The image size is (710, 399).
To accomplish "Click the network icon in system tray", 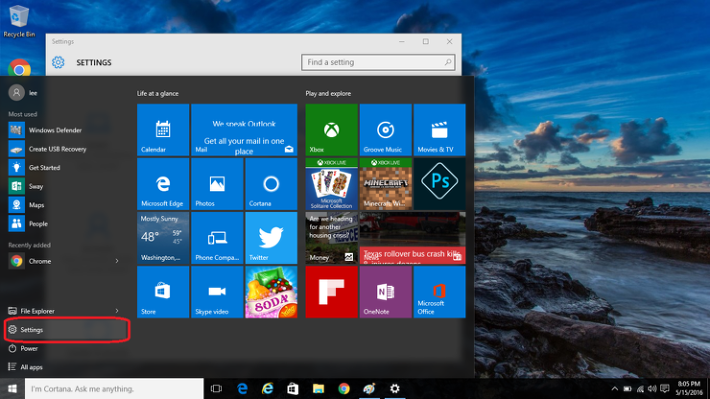I will (640, 389).
